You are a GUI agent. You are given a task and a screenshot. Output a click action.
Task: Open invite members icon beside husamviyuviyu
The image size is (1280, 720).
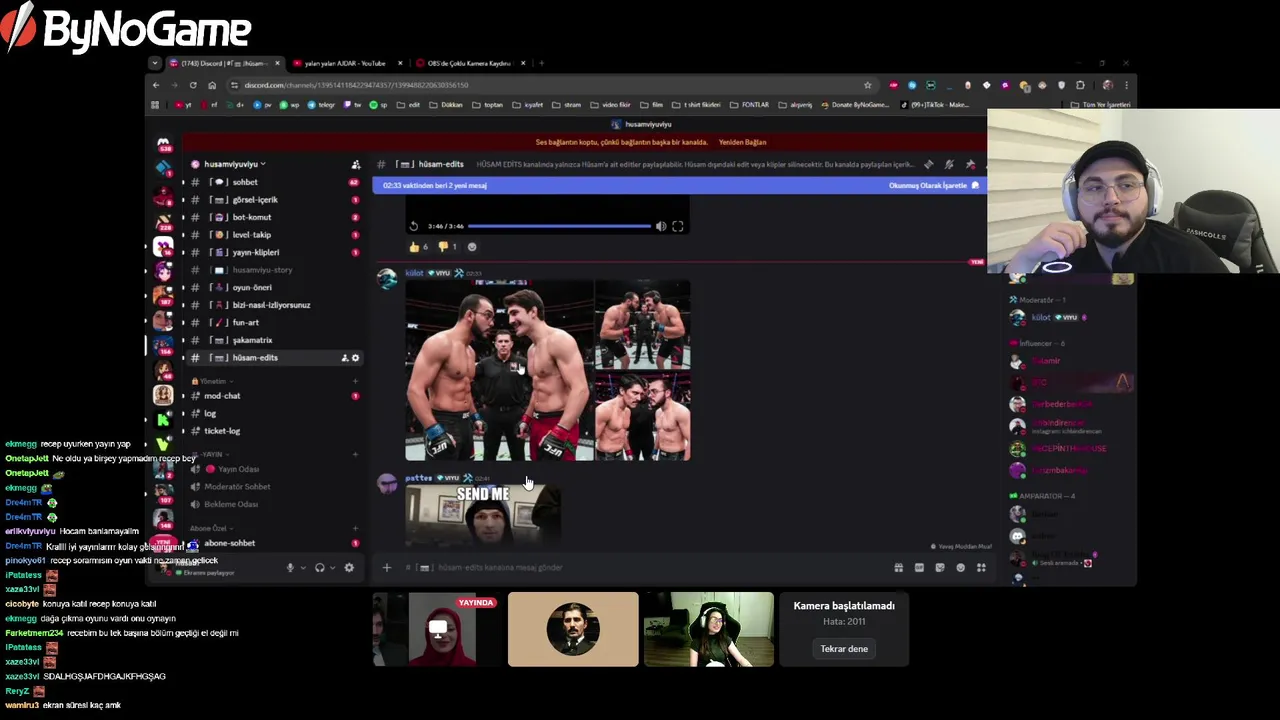click(x=355, y=164)
